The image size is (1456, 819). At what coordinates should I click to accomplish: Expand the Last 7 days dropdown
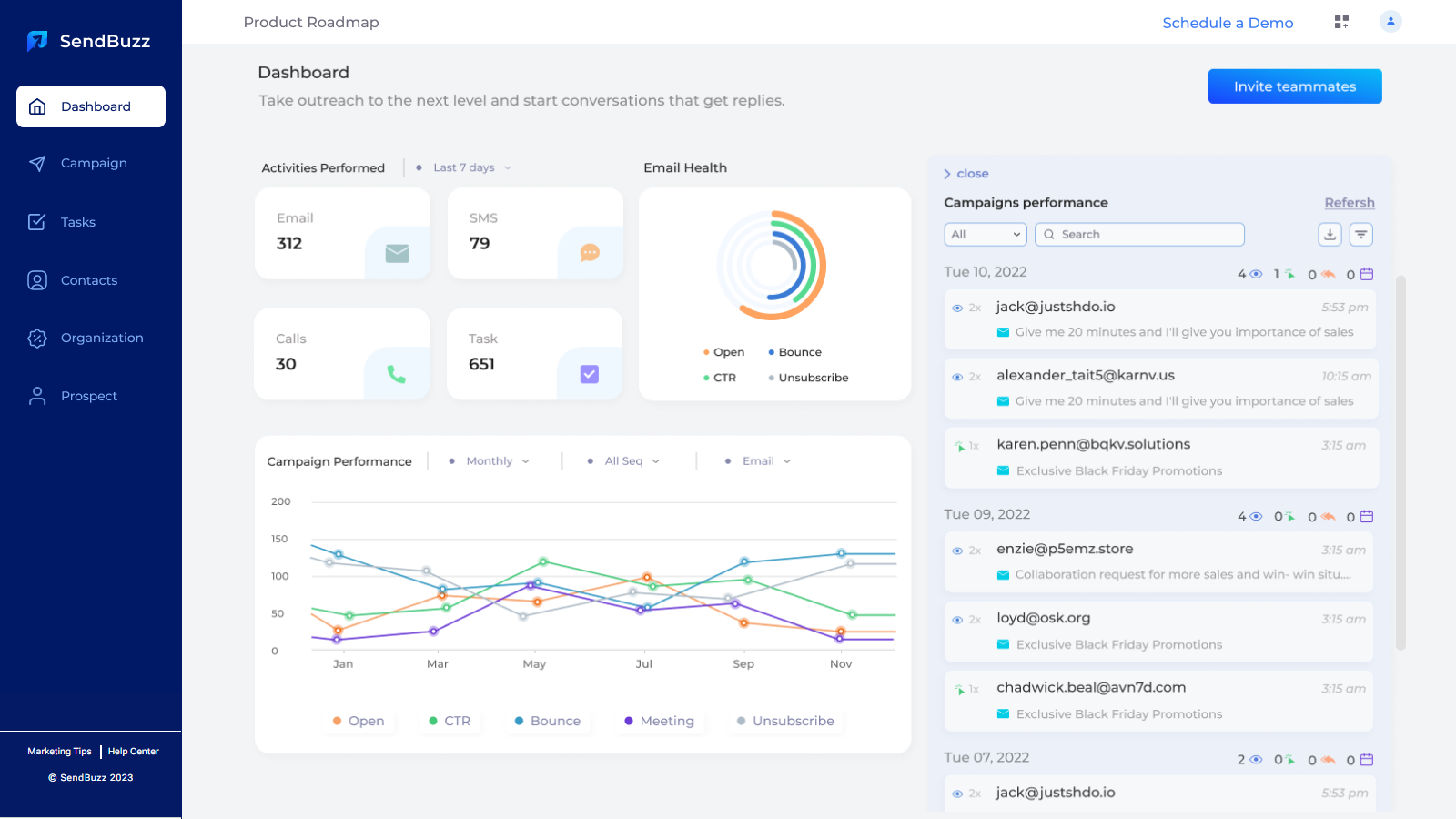point(466,167)
